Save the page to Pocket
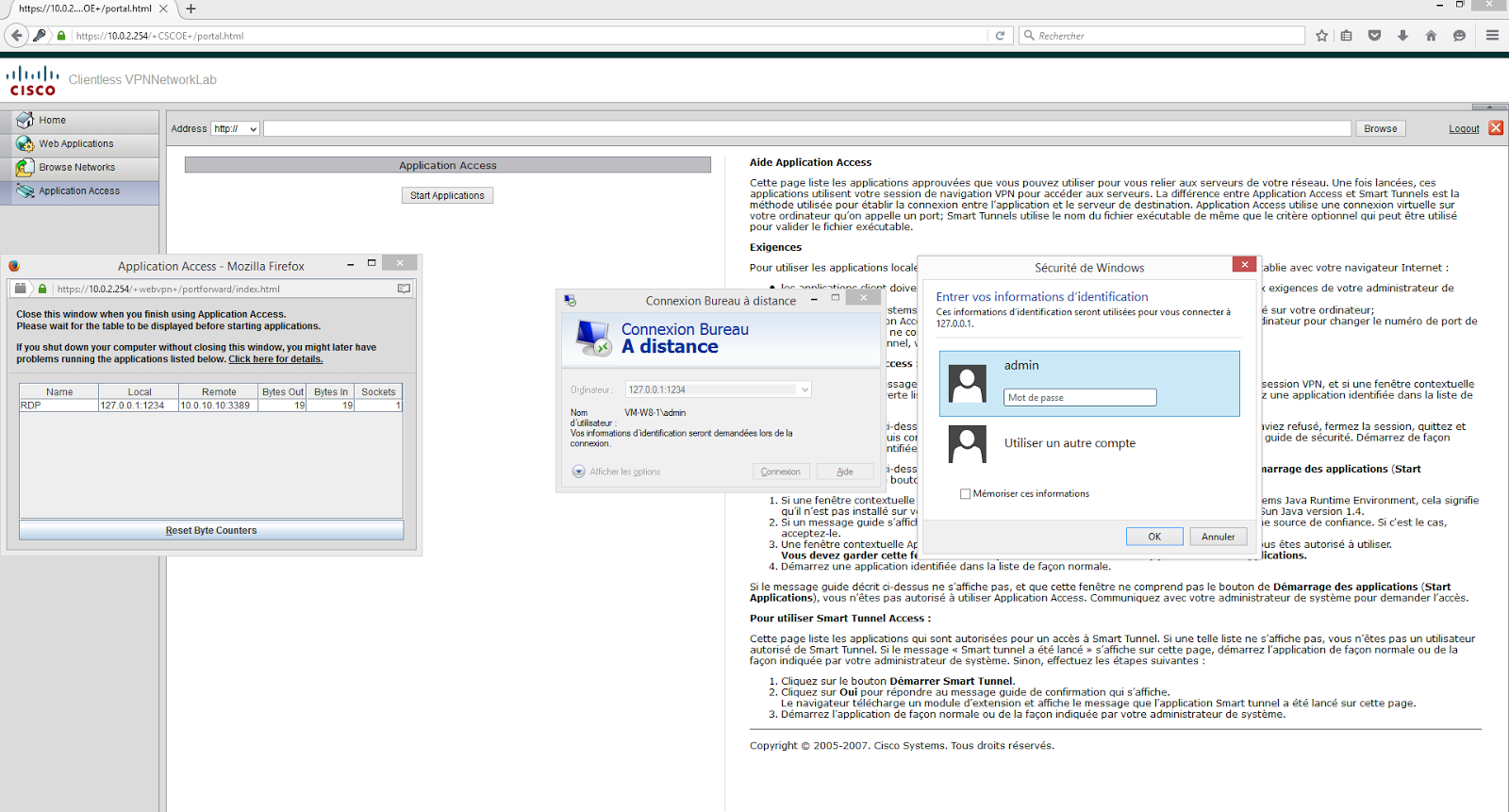This screenshot has width=1509, height=812. (1374, 36)
